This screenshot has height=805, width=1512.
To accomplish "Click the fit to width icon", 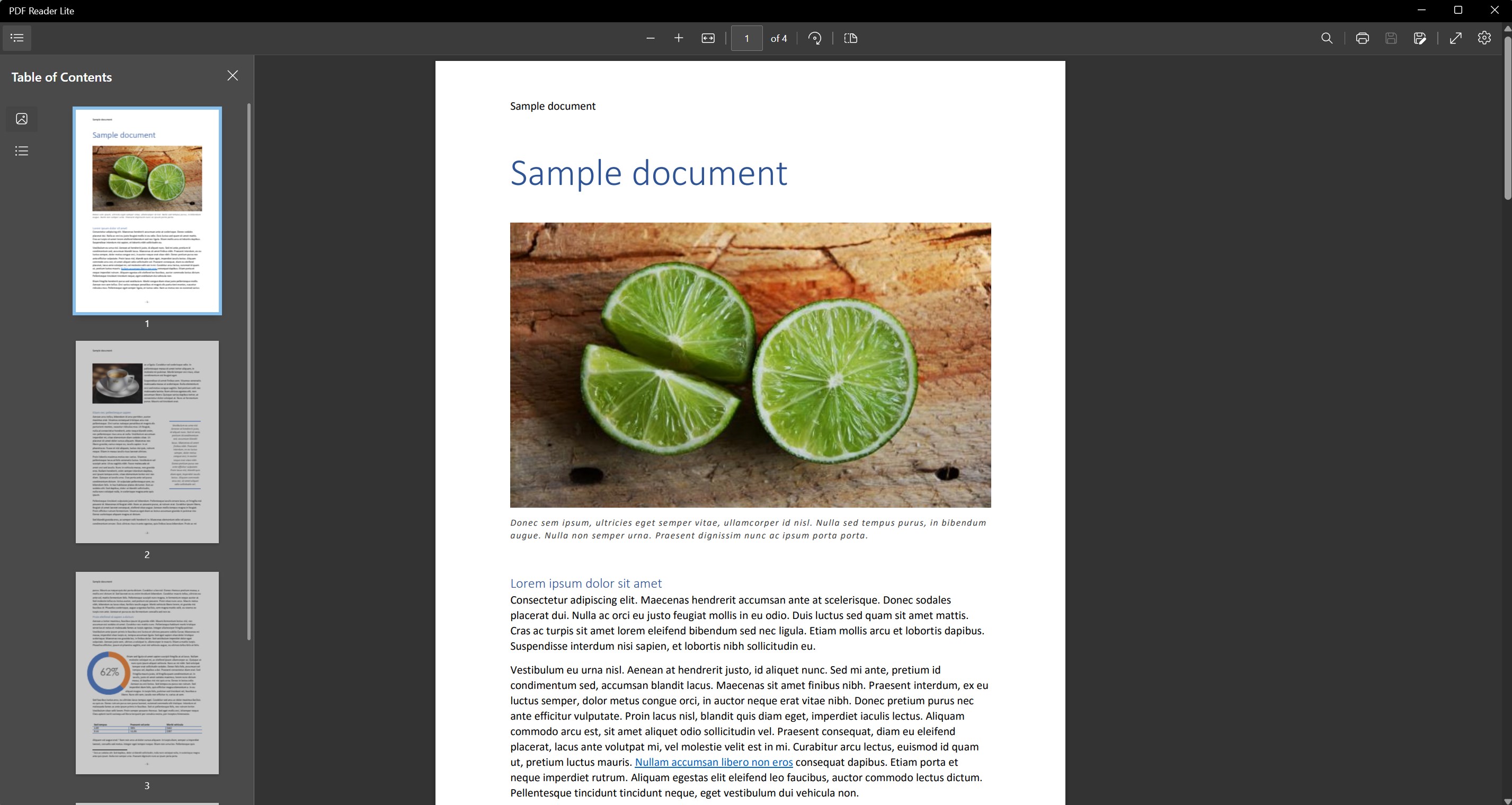I will tap(708, 38).
